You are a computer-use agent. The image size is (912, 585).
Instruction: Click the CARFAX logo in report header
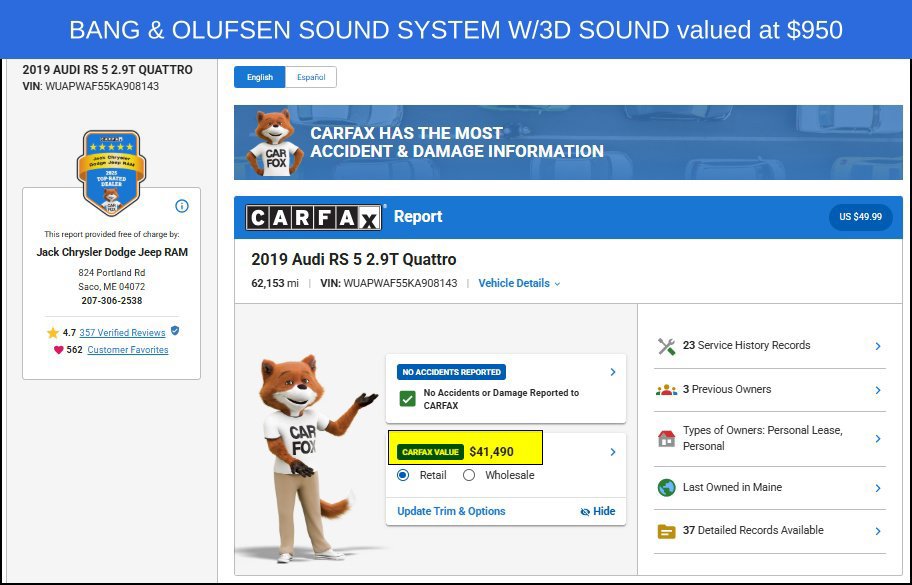click(314, 217)
